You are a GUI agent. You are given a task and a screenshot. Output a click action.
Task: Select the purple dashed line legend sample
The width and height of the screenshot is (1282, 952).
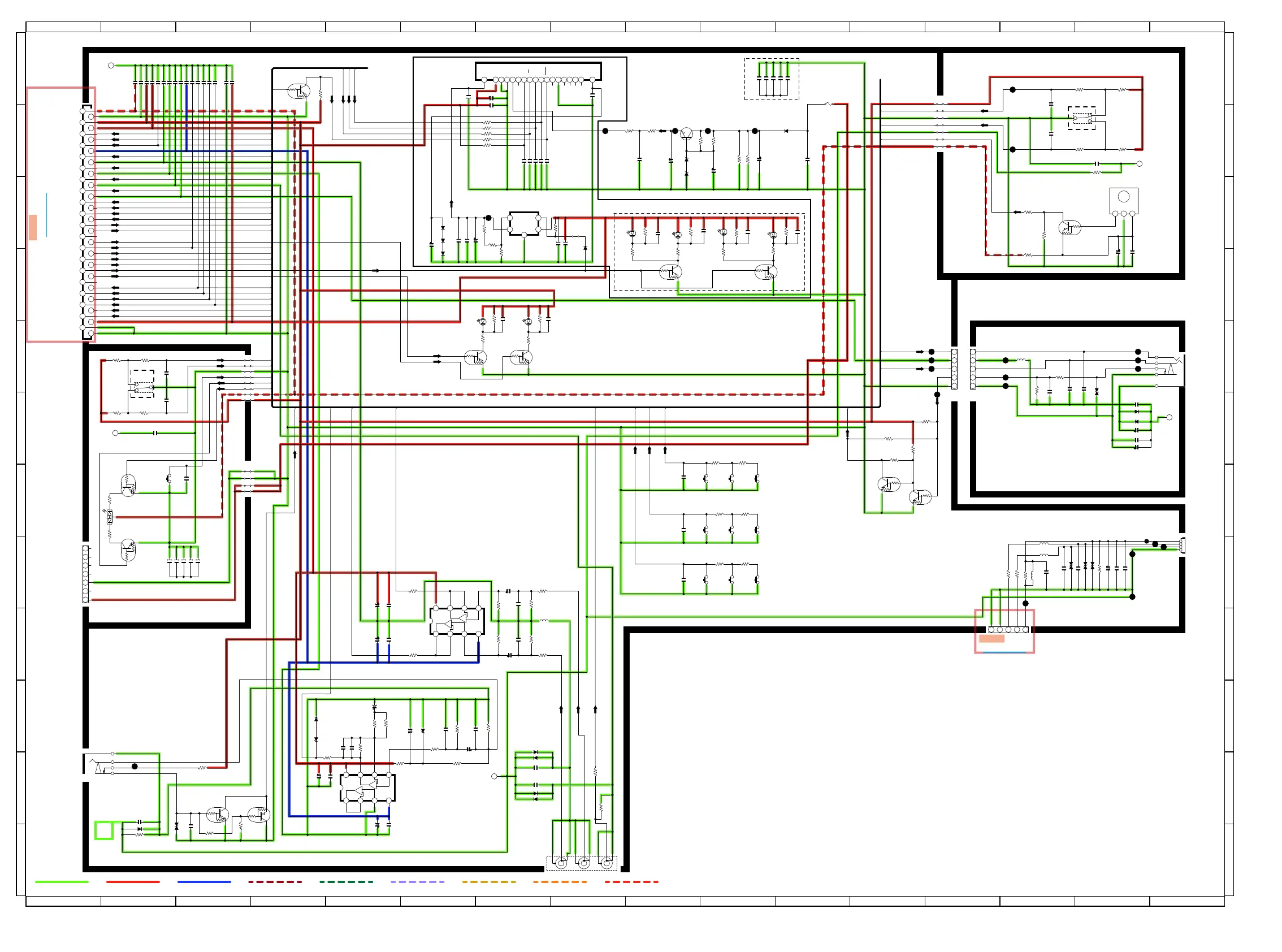coord(417,882)
